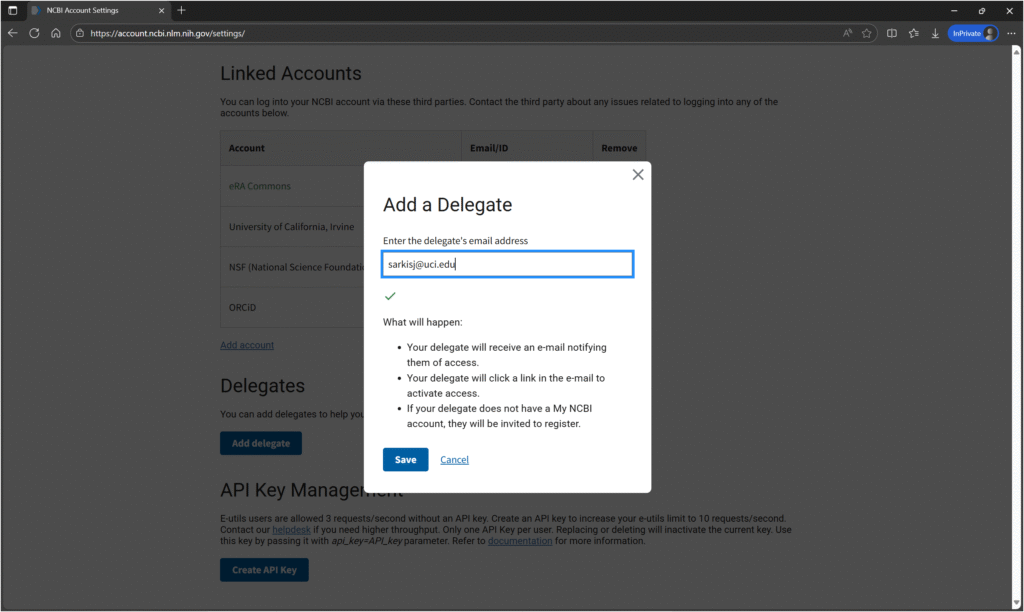Open tab actions menu icon
The image size is (1024, 612).
[x=13, y=10]
